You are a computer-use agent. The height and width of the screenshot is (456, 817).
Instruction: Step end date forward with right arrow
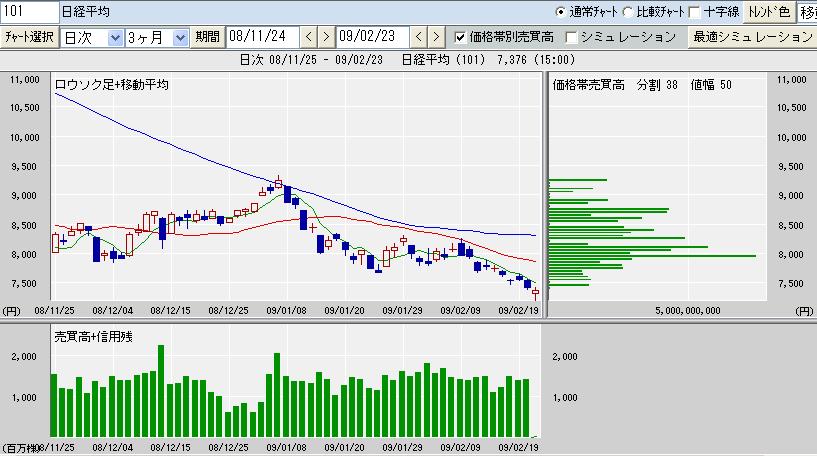pos(436,37)
